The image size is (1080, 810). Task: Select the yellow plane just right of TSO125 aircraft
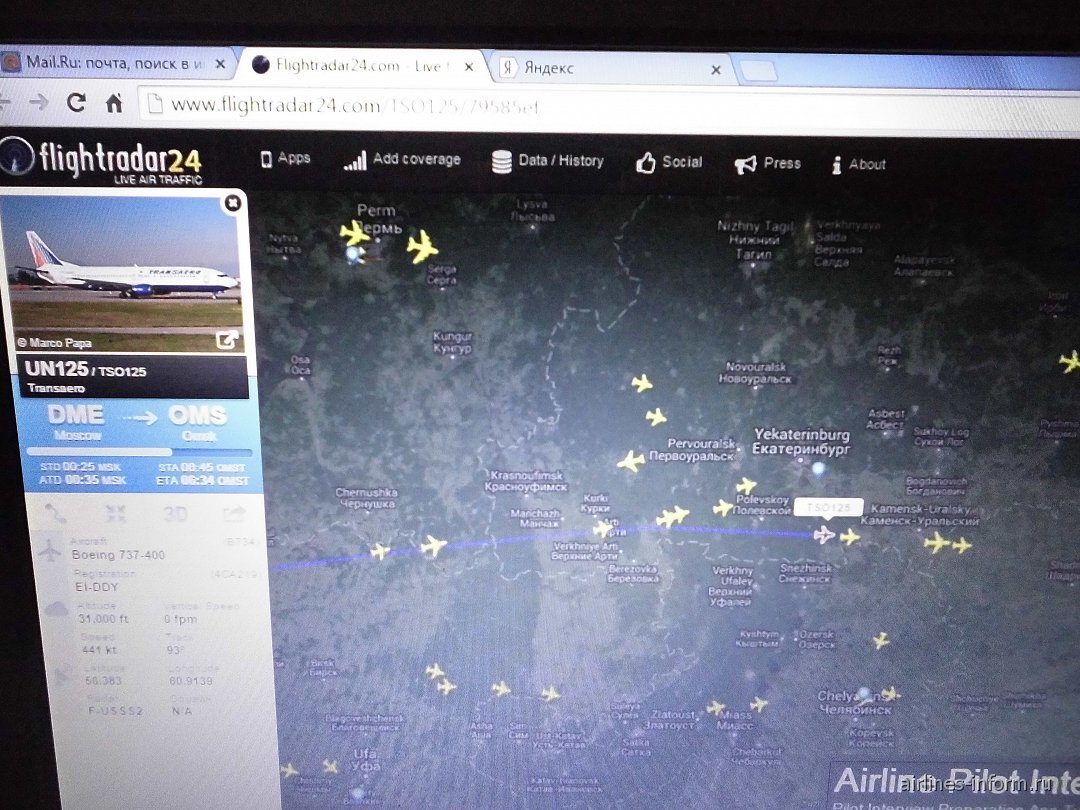point(850,537)
